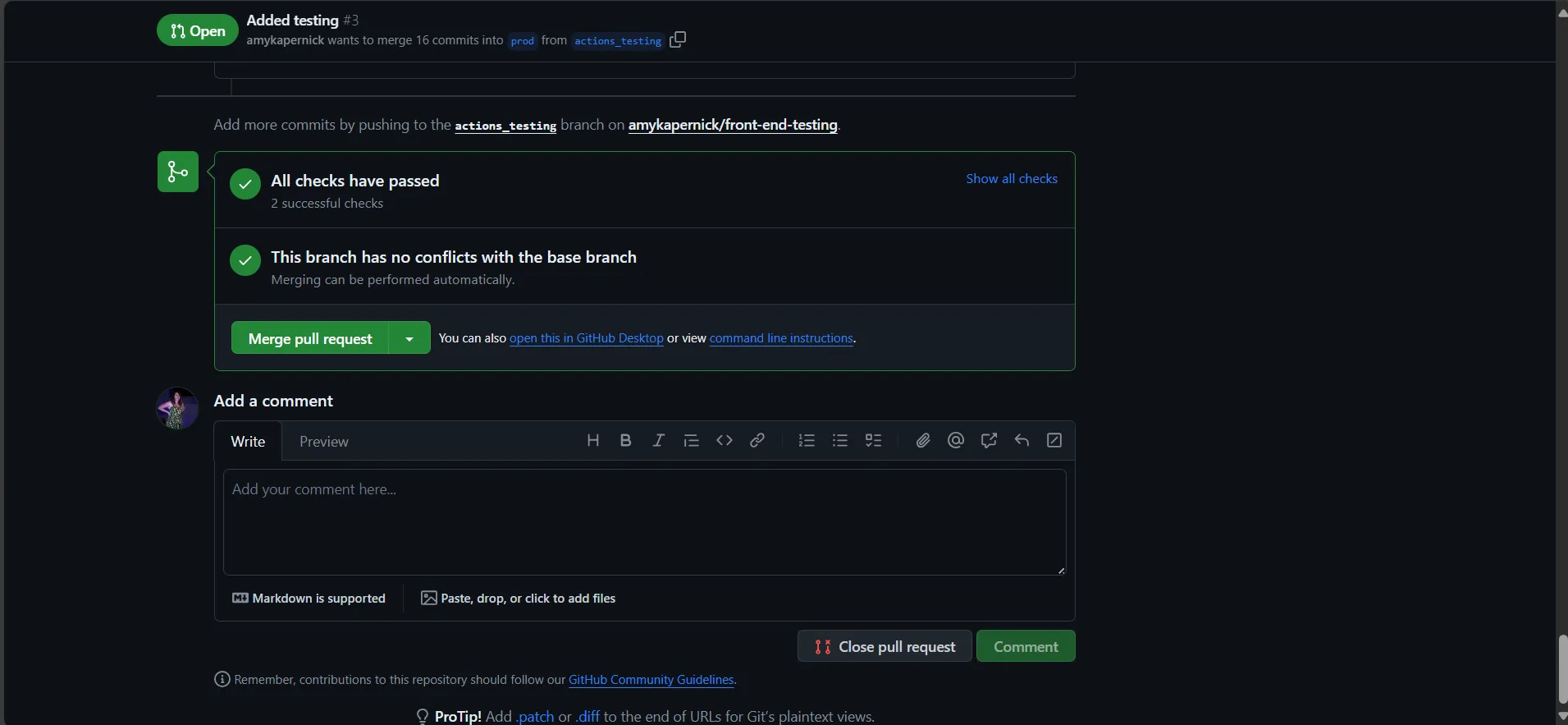This screenshot has height=725, width=1568.
Task: Insert code formatting icon
Action: (724, 441)
